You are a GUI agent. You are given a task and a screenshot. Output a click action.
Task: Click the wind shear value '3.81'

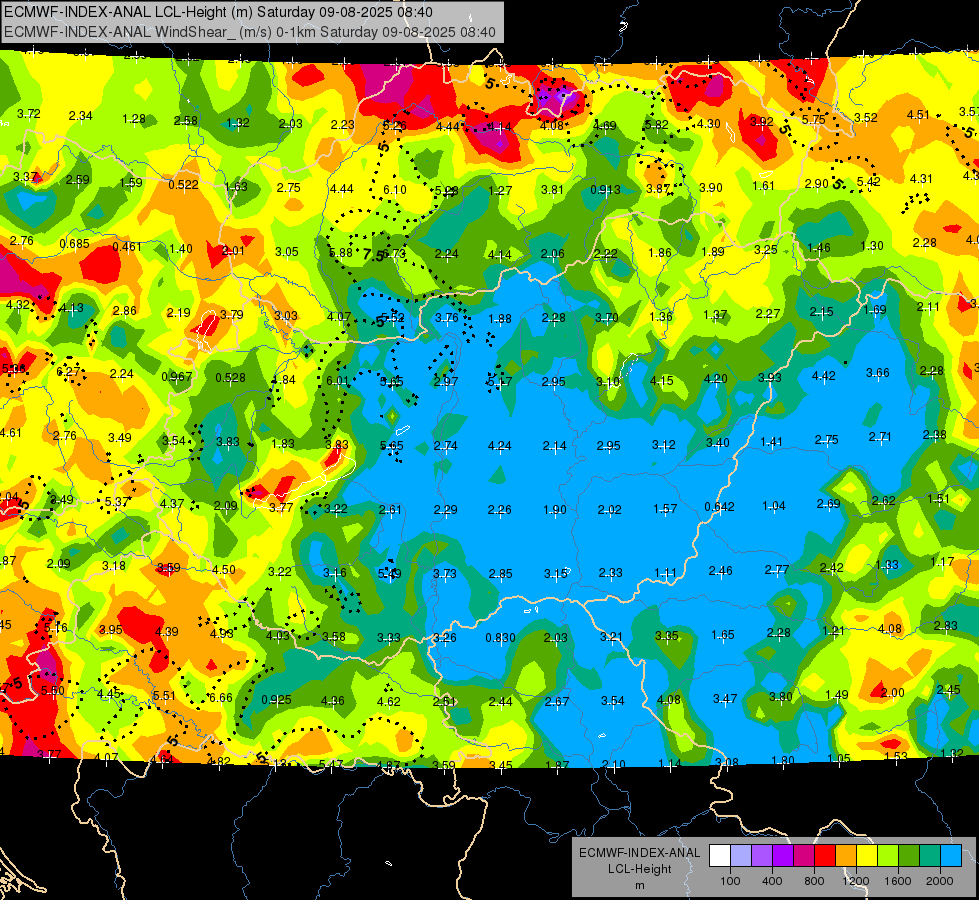552,190
